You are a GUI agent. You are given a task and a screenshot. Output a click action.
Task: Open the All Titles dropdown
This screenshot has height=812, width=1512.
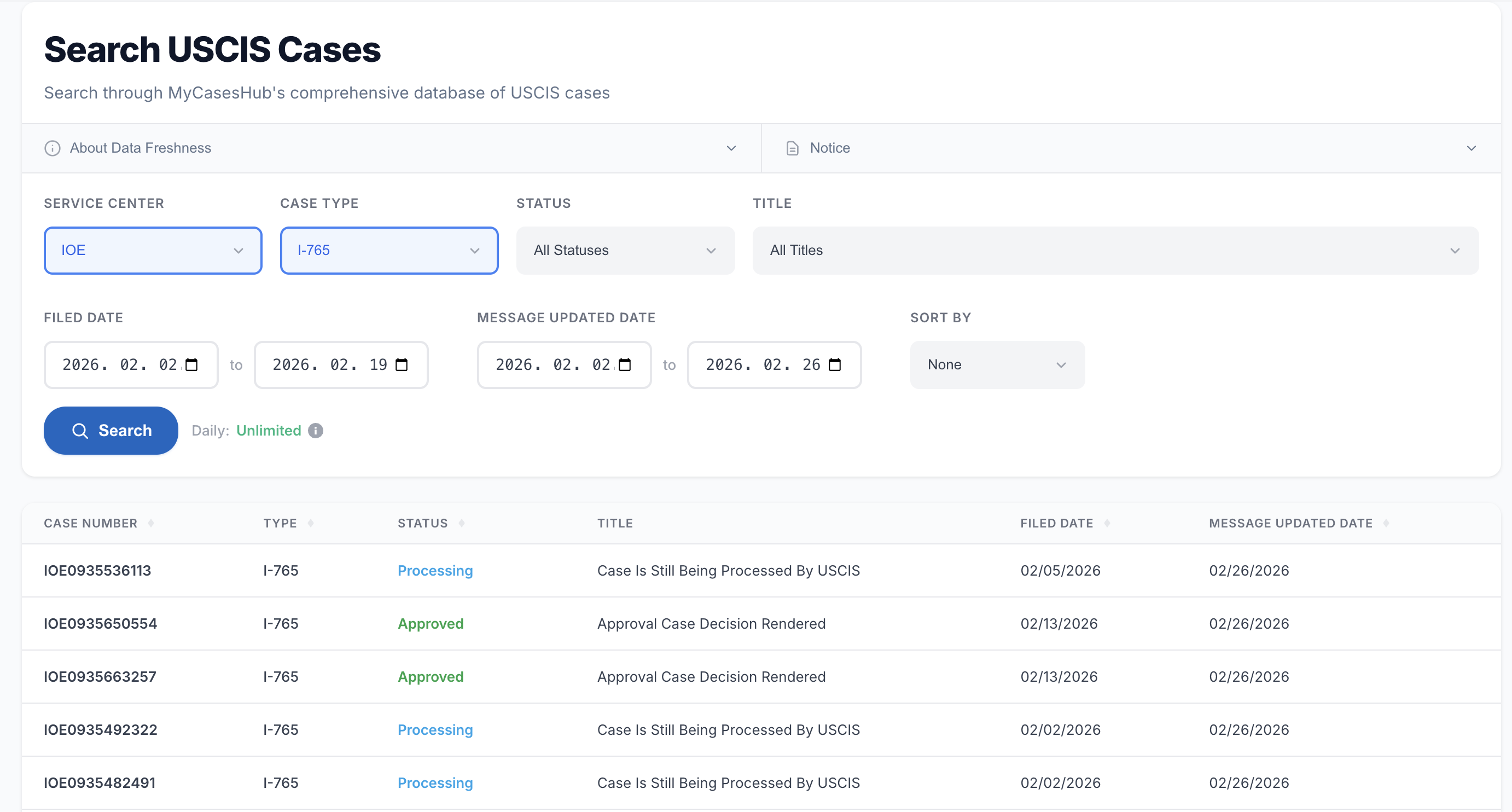(1115, 250)
